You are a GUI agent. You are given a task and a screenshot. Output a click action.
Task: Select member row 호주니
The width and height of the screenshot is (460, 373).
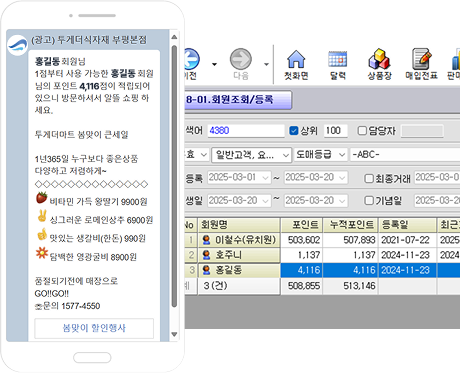[x=322, y=255]
